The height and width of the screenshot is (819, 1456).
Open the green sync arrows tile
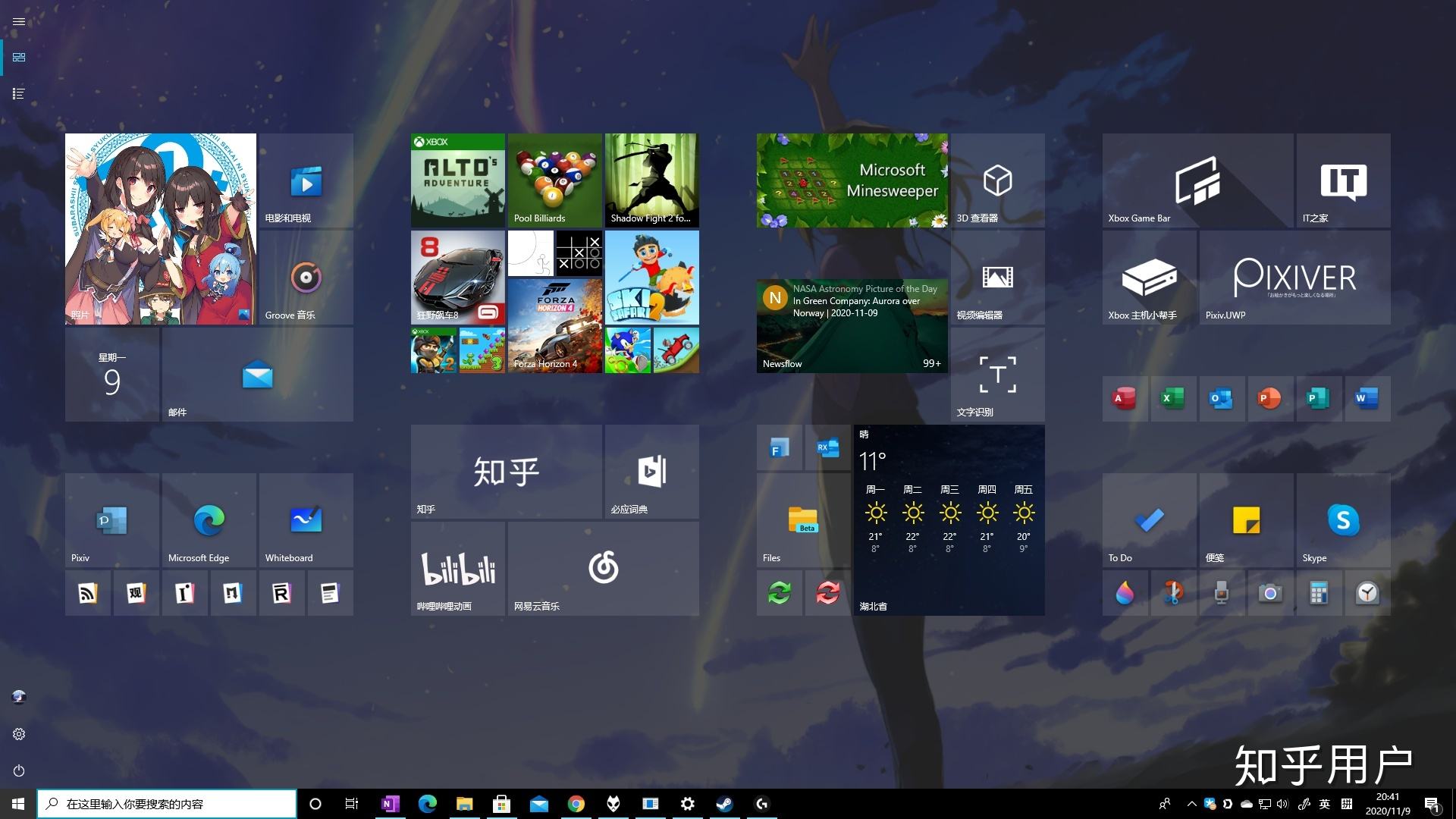(x=779, y=593)
